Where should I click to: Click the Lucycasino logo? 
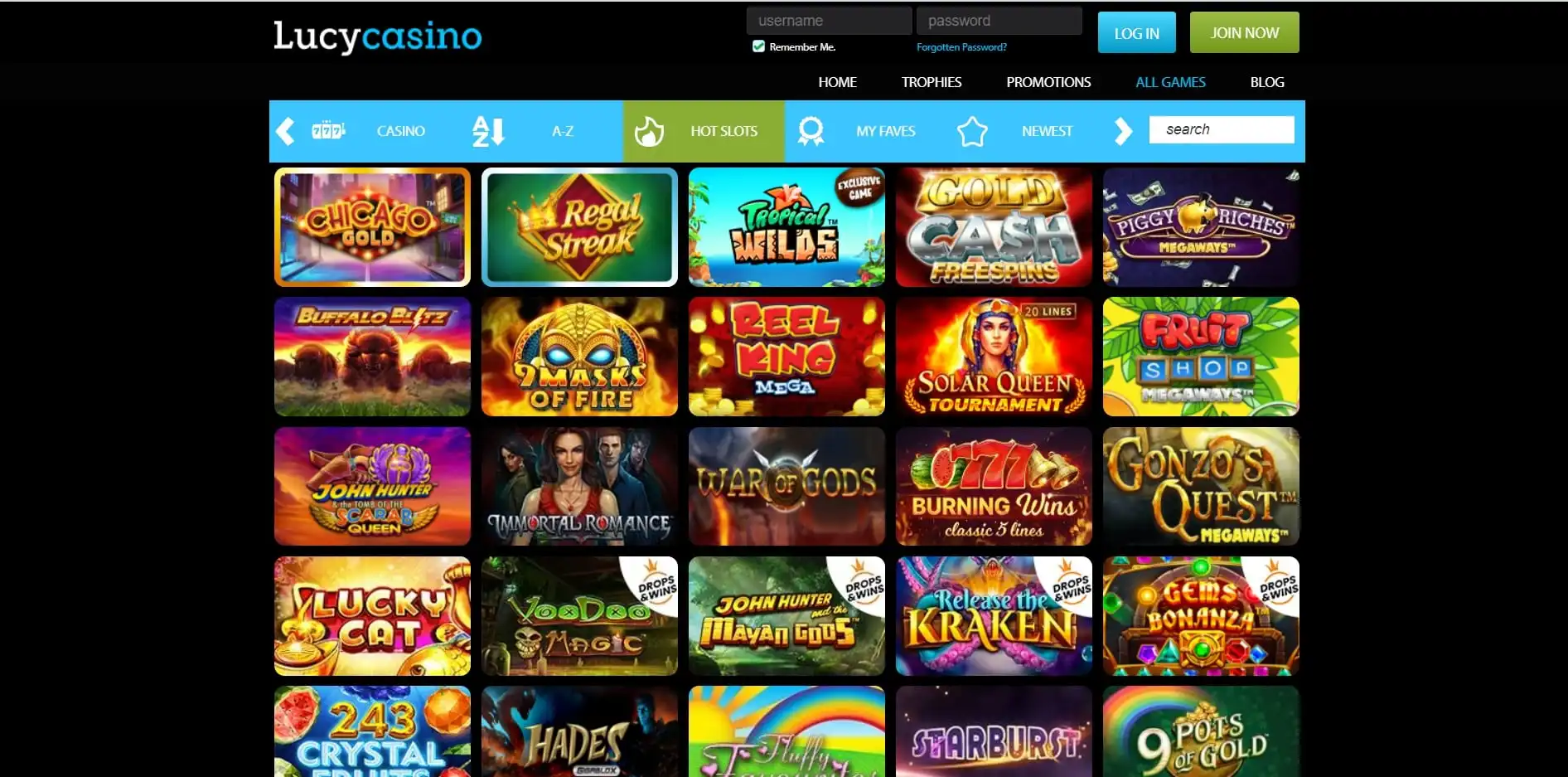click(378, 36)
